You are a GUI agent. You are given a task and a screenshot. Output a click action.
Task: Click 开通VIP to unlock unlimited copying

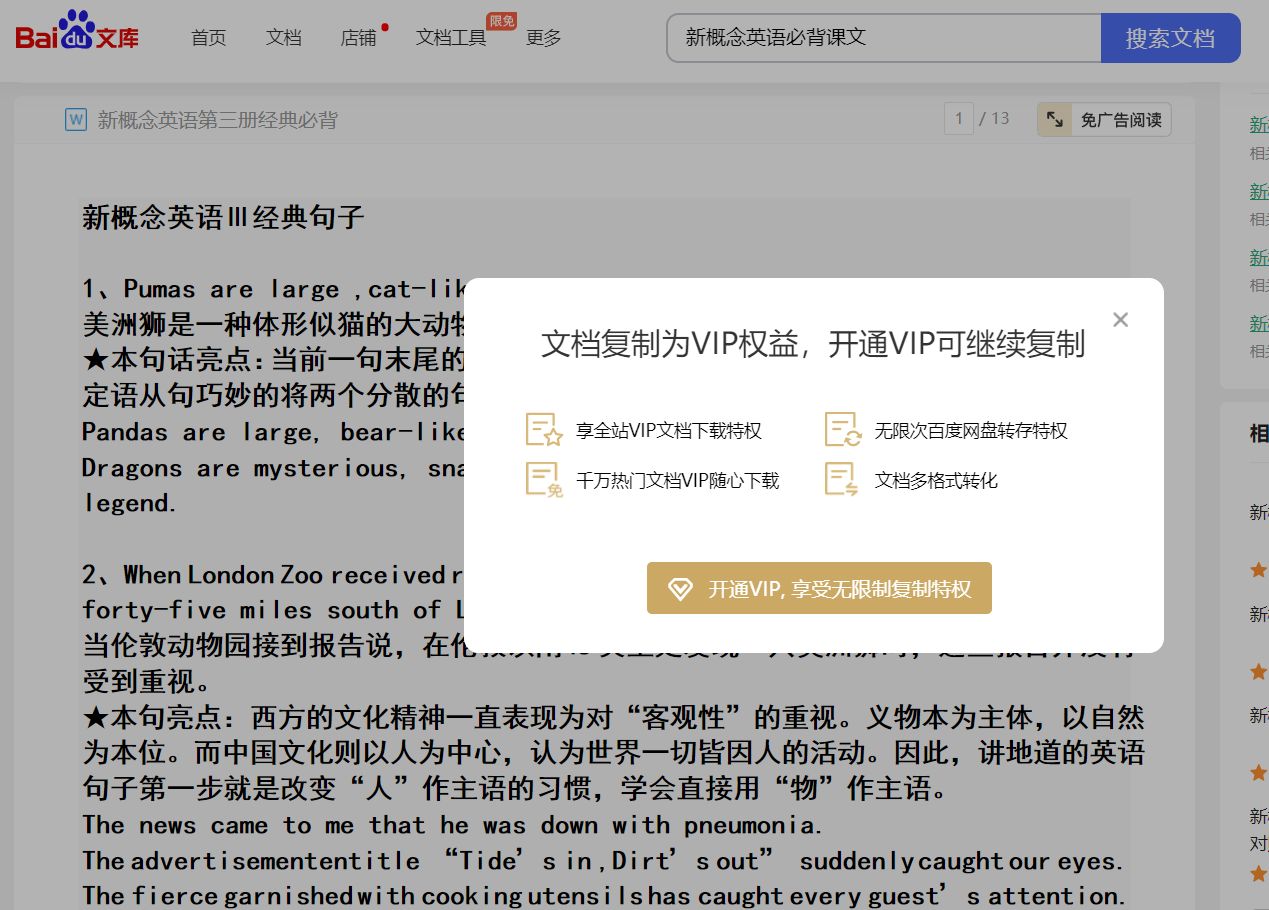tap(818, 588)
